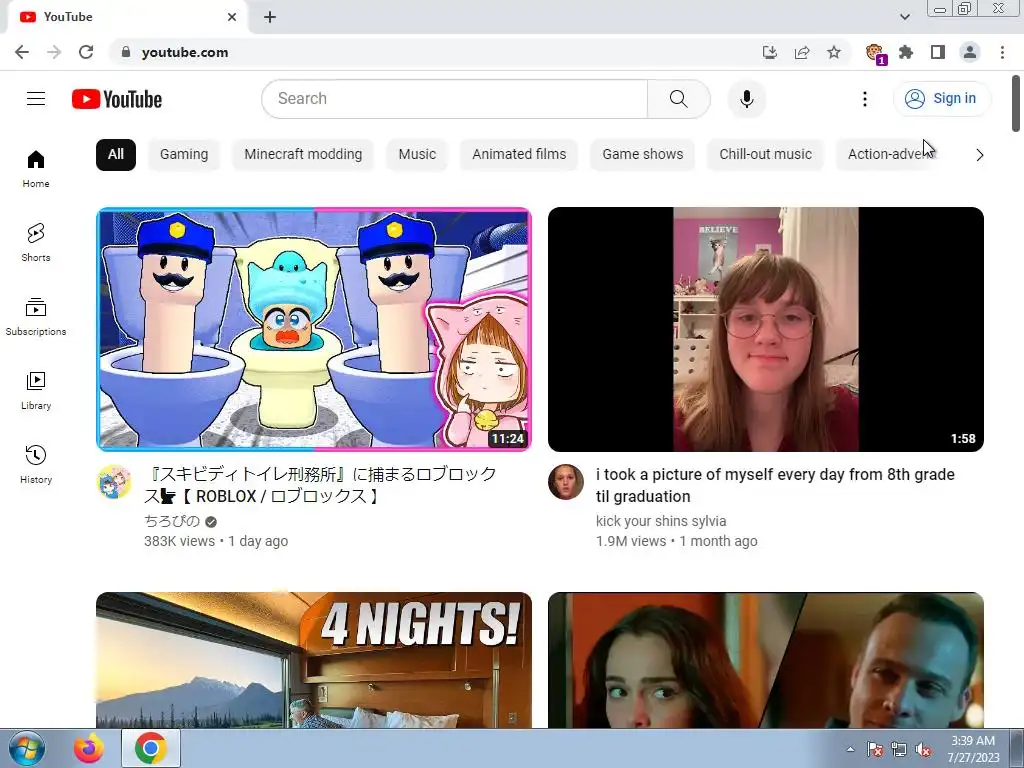The height and width of the screenshot is (768, 1024).
Task: Select the Chill-out music chip
Action: [x=765, y=155]
